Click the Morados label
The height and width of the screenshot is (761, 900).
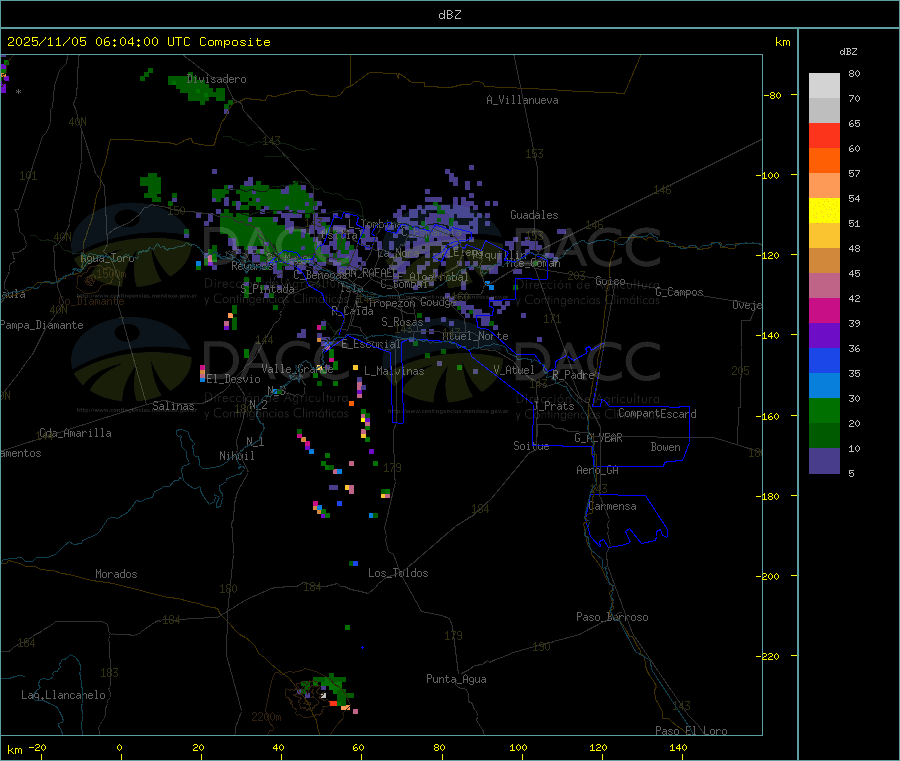[117, 574]
